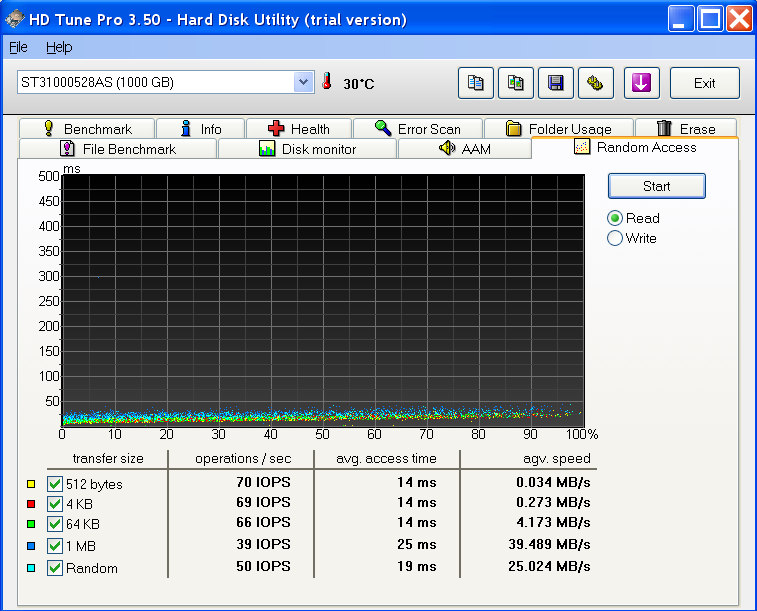Click the floppy disk save icon
757x611 pixels.
click(555, 84)
